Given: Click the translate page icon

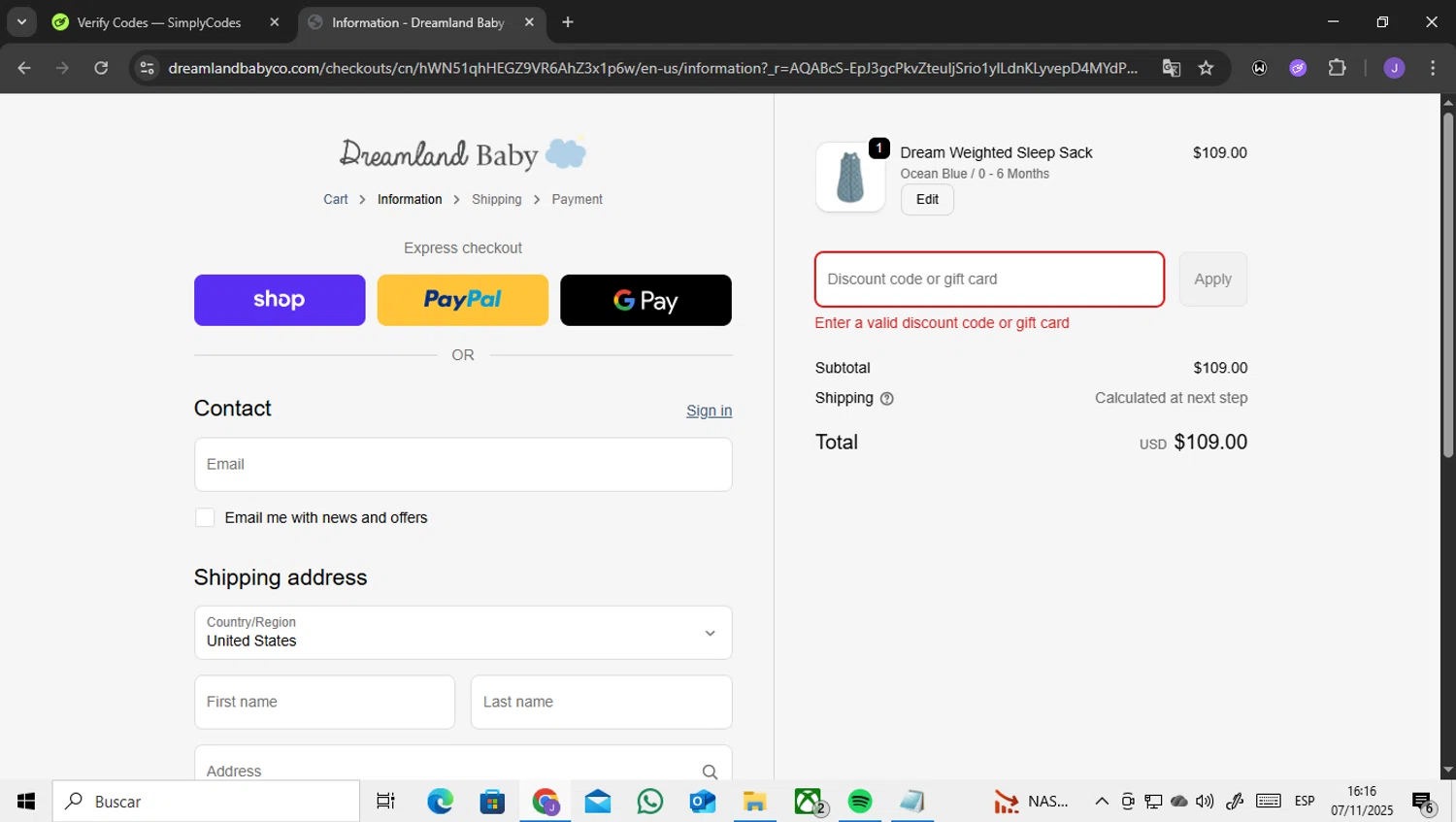Looking at the screenshot, I should (1172, 68).
